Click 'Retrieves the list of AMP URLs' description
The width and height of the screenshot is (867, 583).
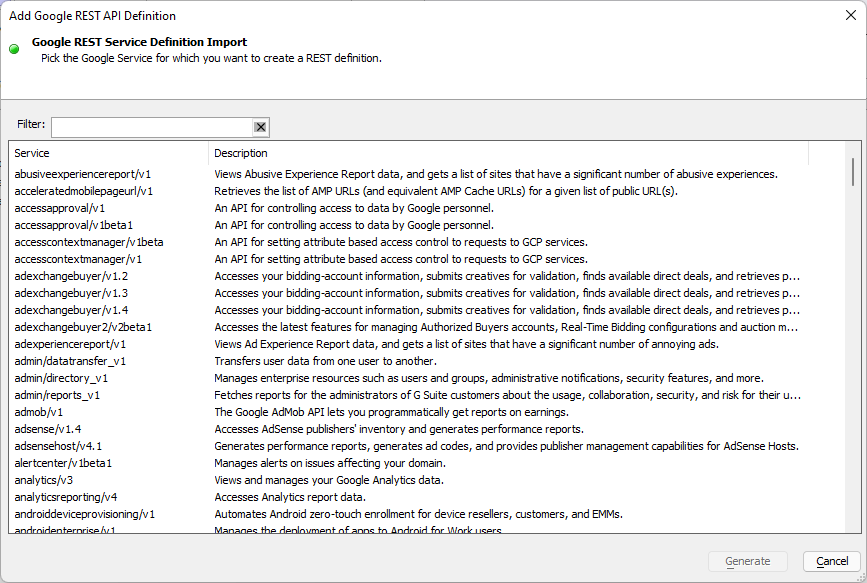click(x=446, y=191)
